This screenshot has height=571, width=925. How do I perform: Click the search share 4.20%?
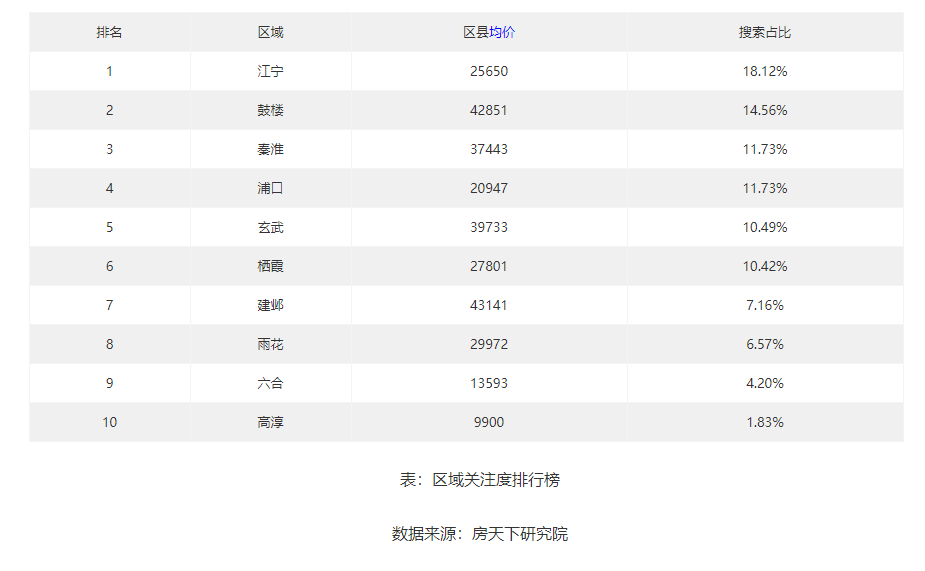point(765,383)
